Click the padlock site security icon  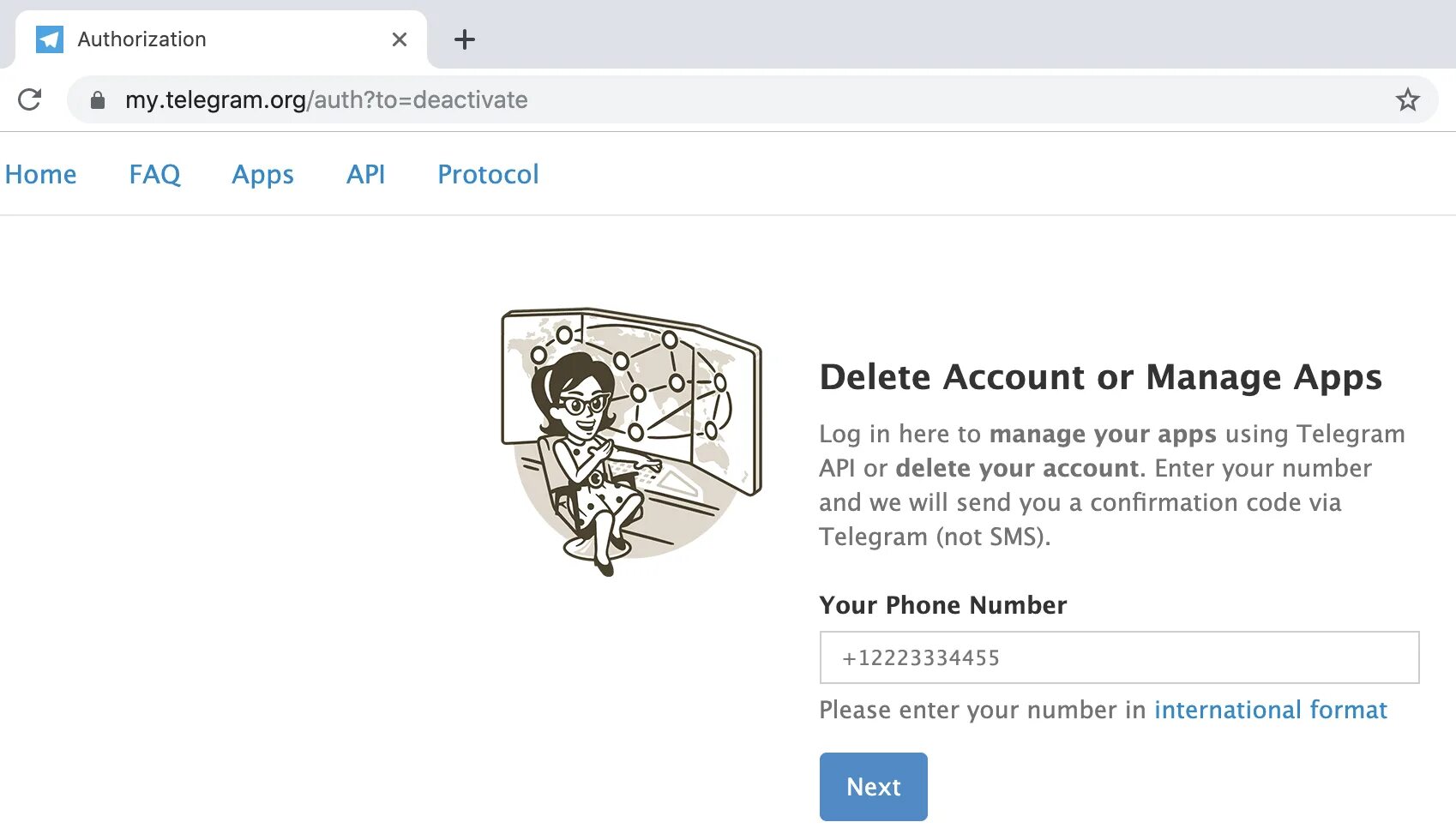pos(98,100)
